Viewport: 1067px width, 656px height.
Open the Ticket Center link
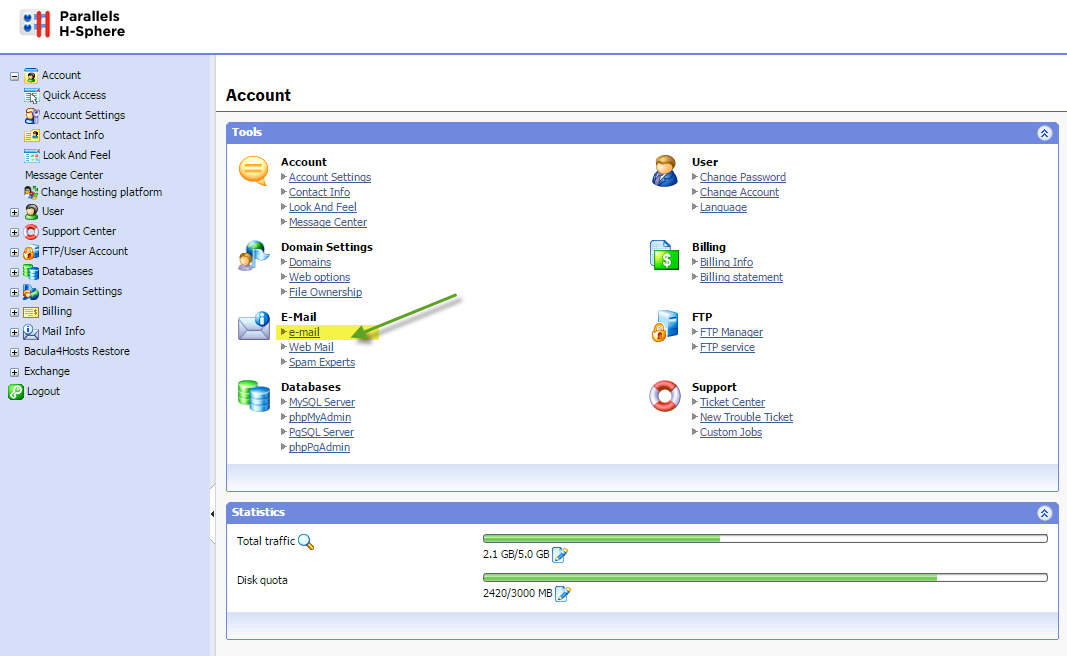click(x=732, y=402)
